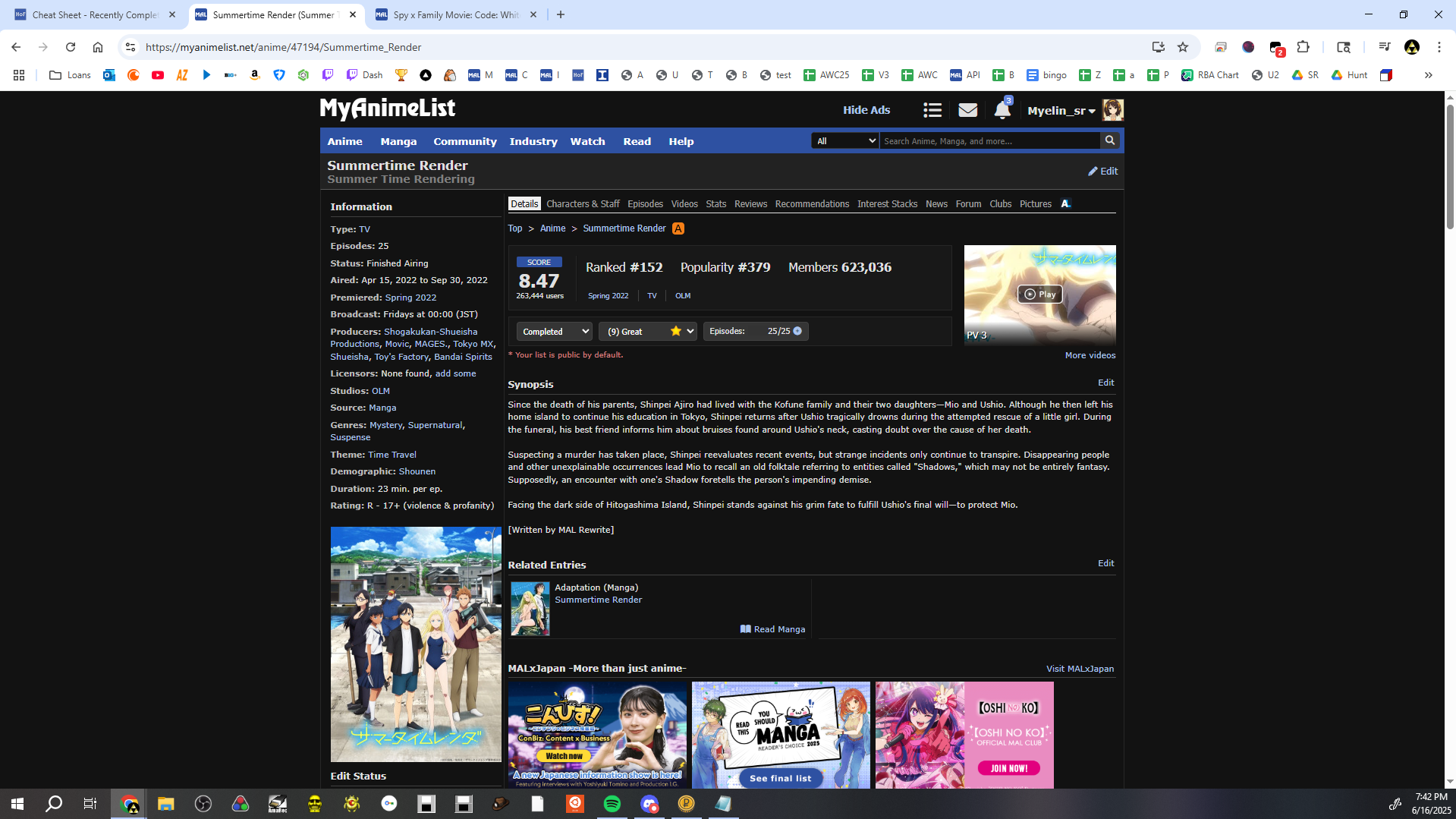Open File Explorer from the taskbar
Image resolution: width=1456 pixels, height=819 pixels.
click(166, 804)
